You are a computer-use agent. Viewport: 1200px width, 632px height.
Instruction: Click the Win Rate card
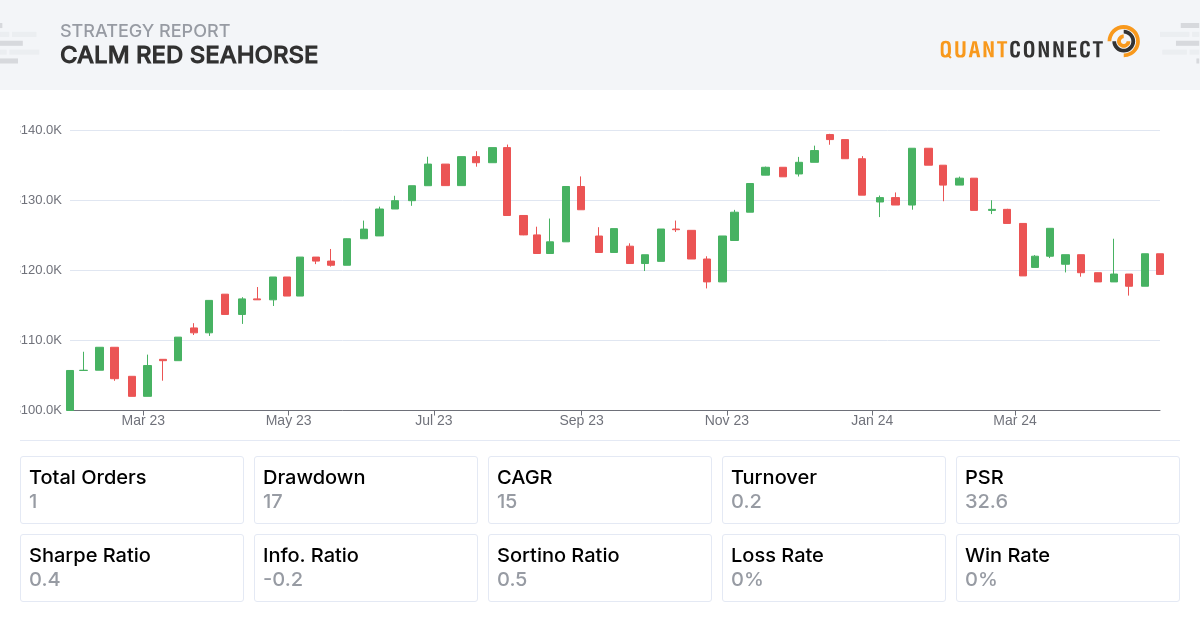point(1068,568)
